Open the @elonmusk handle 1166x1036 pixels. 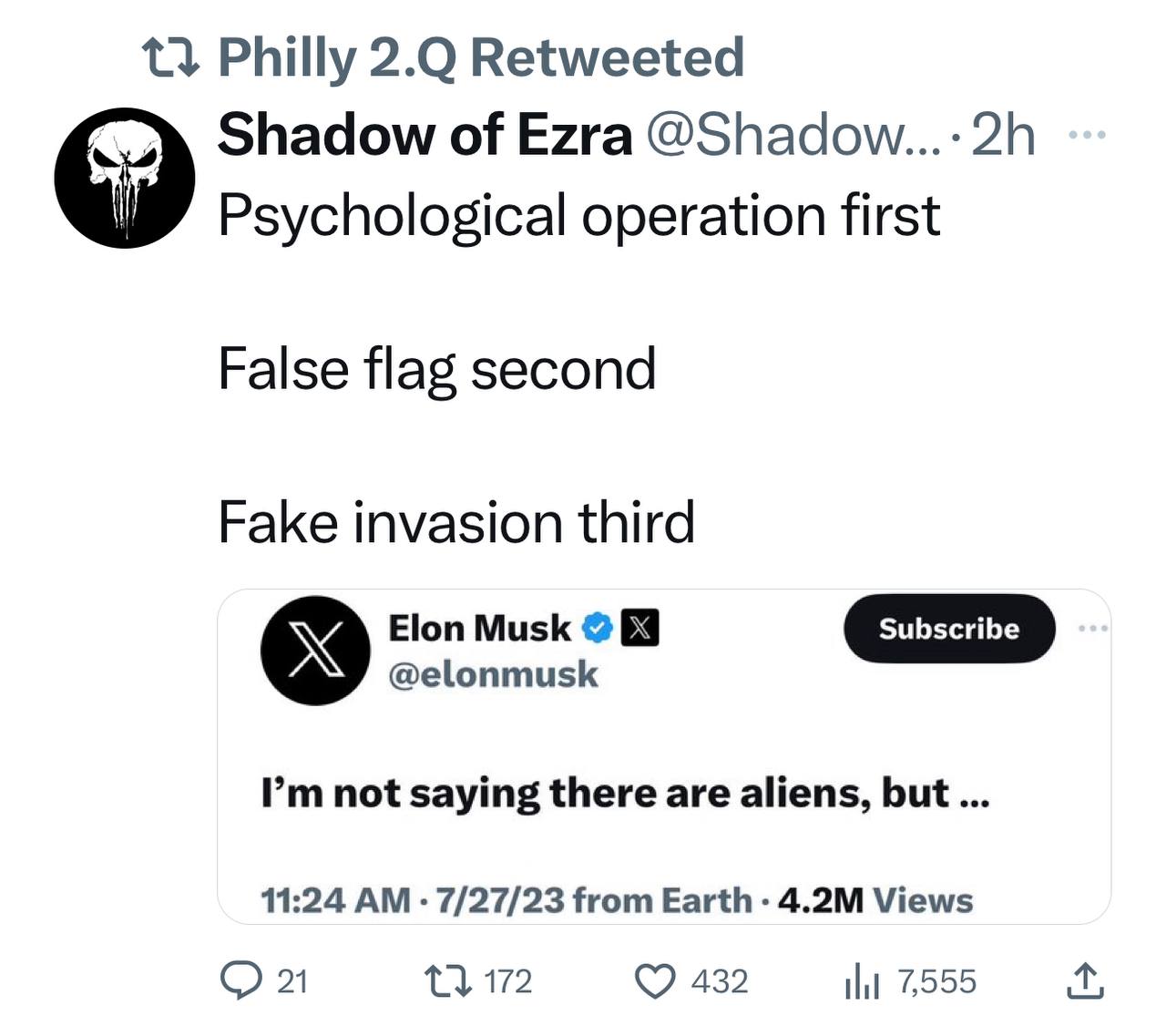(493, 675)
